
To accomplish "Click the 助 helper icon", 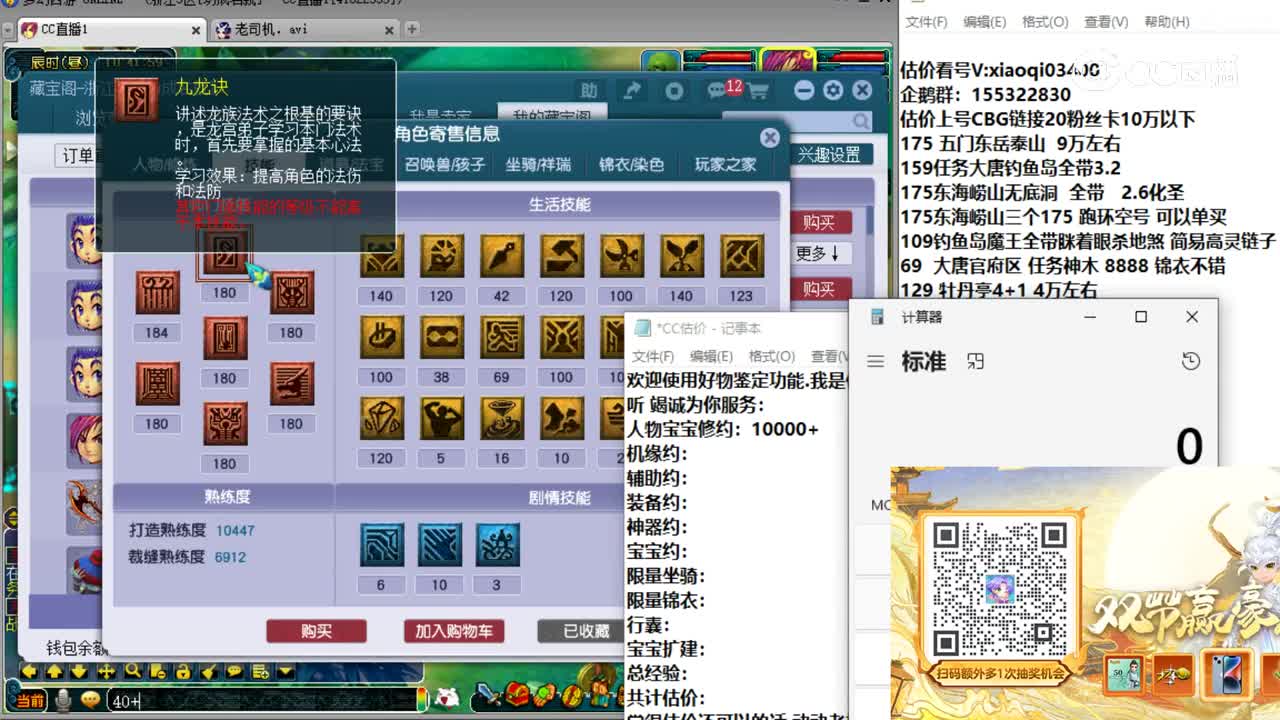I will [x=589, y=91].
